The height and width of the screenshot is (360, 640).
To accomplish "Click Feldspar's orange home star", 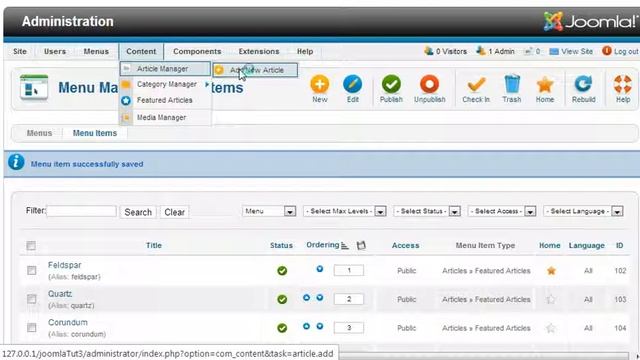I will pos(551,271).
